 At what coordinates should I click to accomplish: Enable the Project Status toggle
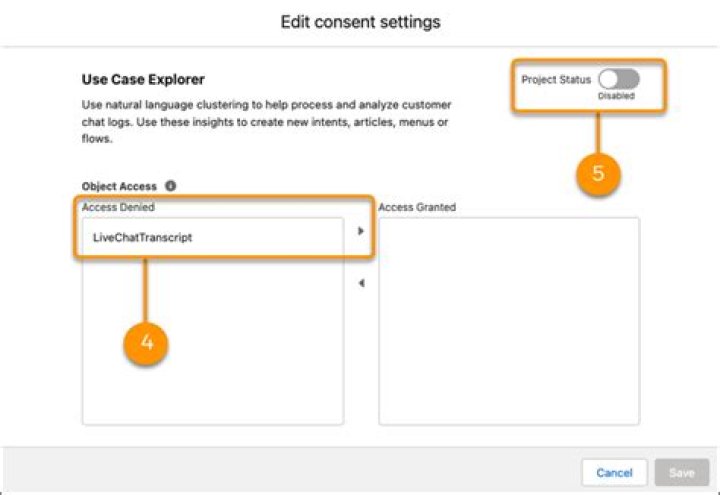(619, 79)
